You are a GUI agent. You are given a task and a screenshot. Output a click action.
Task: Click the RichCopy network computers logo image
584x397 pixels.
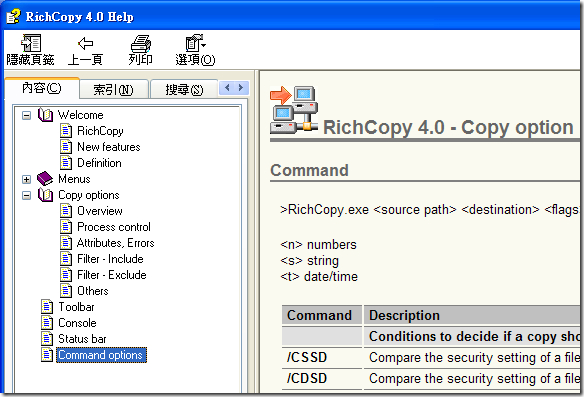tap(293, 110)
